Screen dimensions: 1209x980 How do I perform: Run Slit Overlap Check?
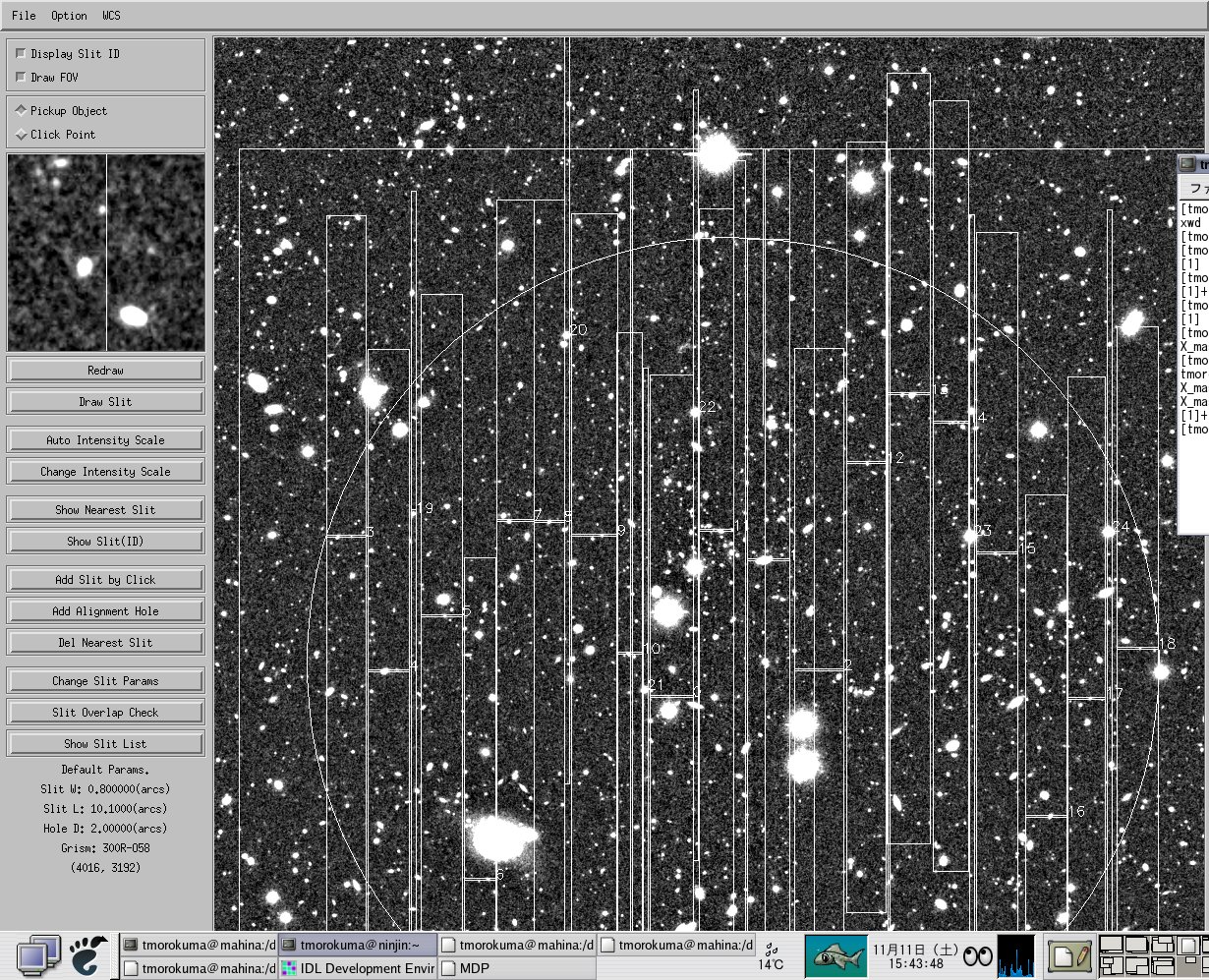105,713
